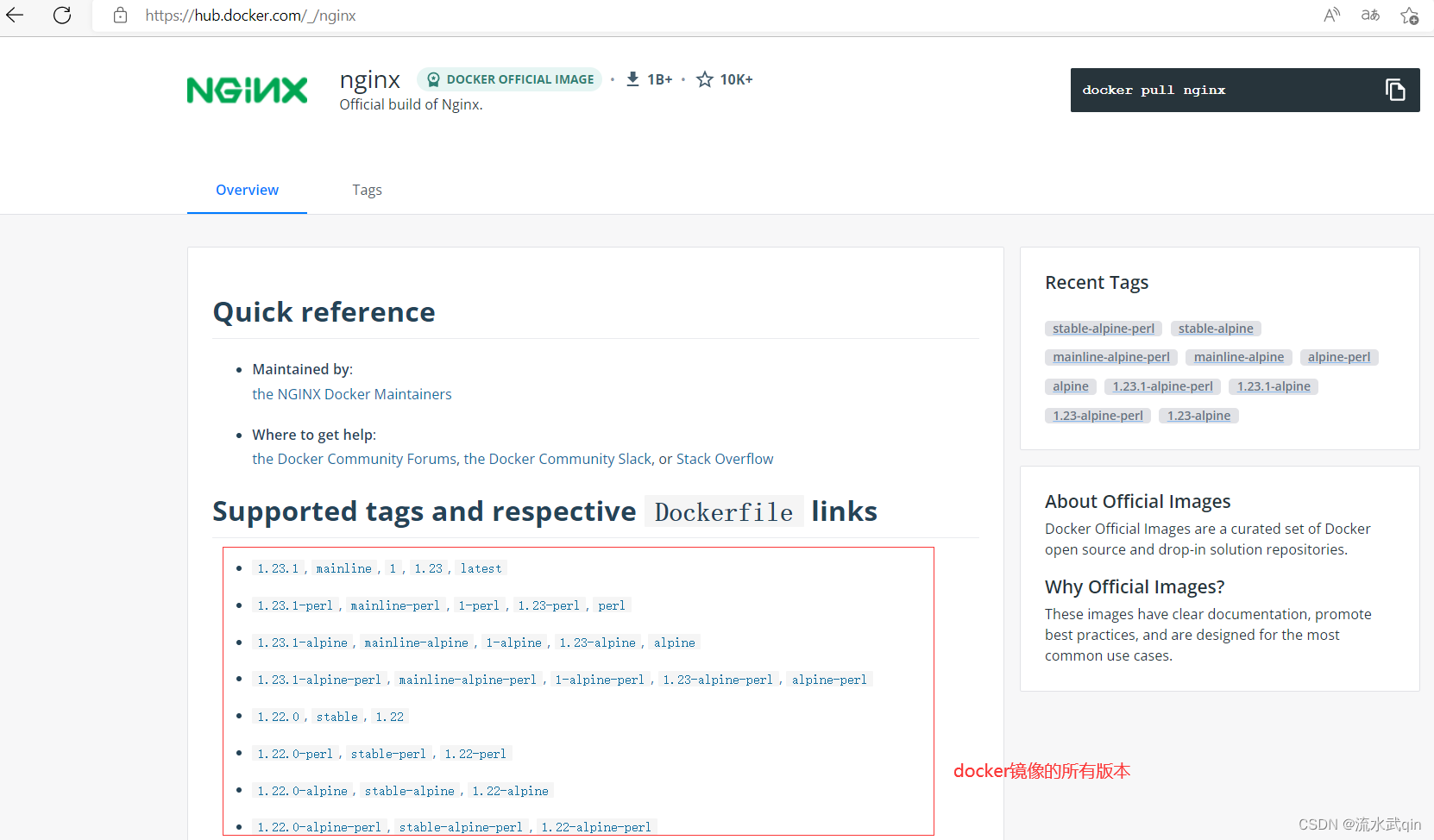The width and height of the screenshot is (1434, 840).
Task: Open the 1.22.0-alpine tag link
Action: click(x=302, y=791)
